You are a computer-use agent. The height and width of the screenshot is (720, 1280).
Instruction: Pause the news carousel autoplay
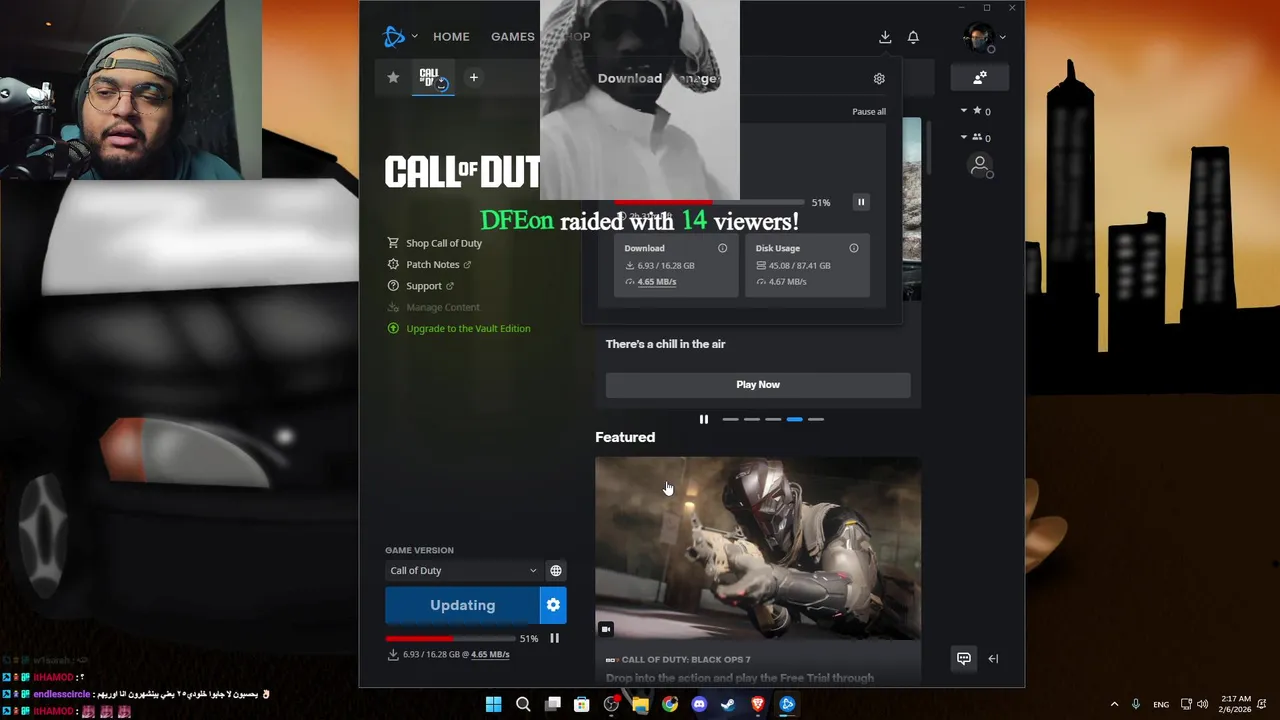point(703,419)
